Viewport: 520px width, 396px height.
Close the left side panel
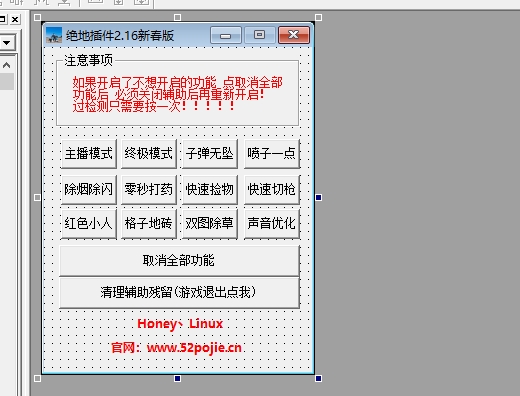(x=15, y=20)
